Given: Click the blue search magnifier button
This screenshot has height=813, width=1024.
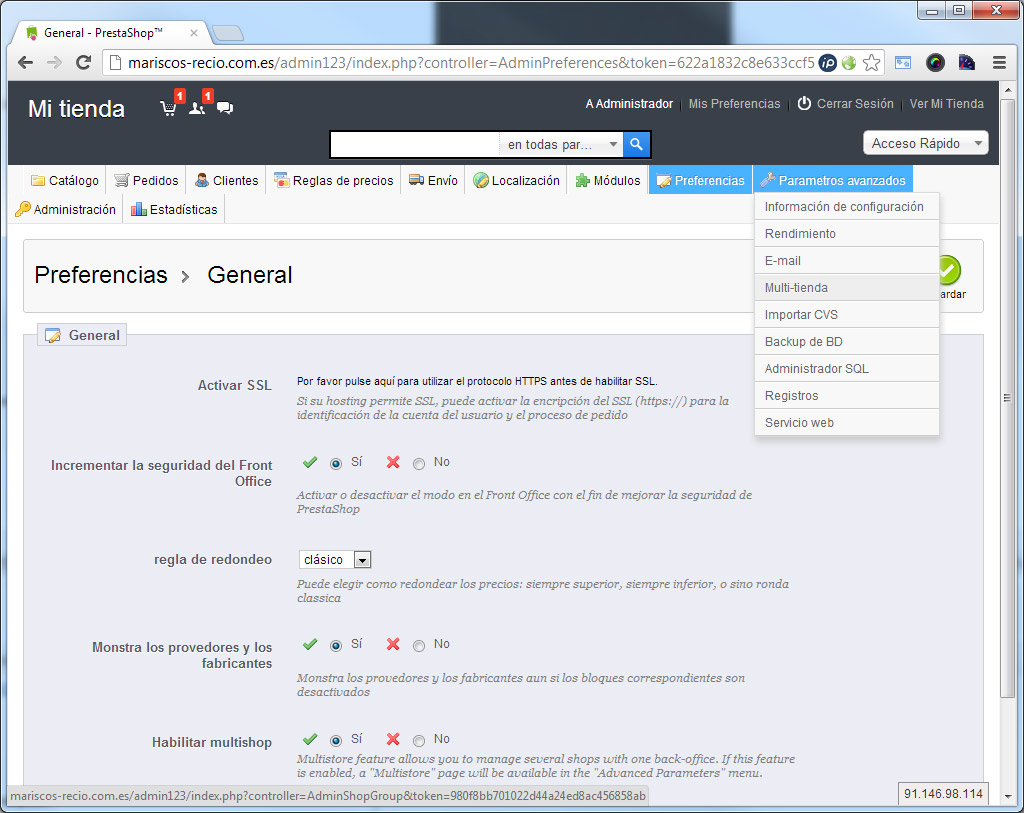Looking at the screenshot, I should [x=636, y=144].
